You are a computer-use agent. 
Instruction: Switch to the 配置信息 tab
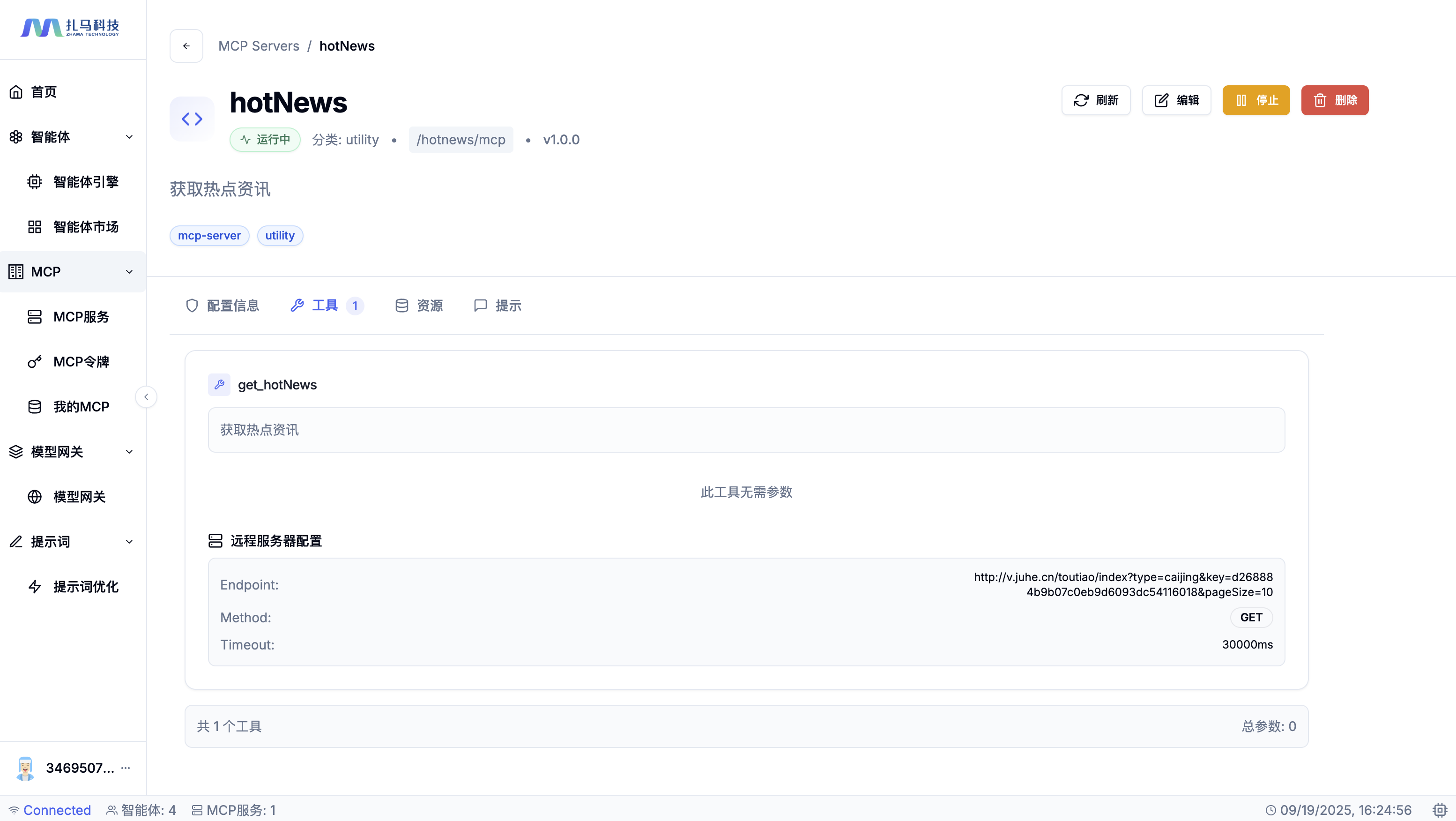point(222,306)
